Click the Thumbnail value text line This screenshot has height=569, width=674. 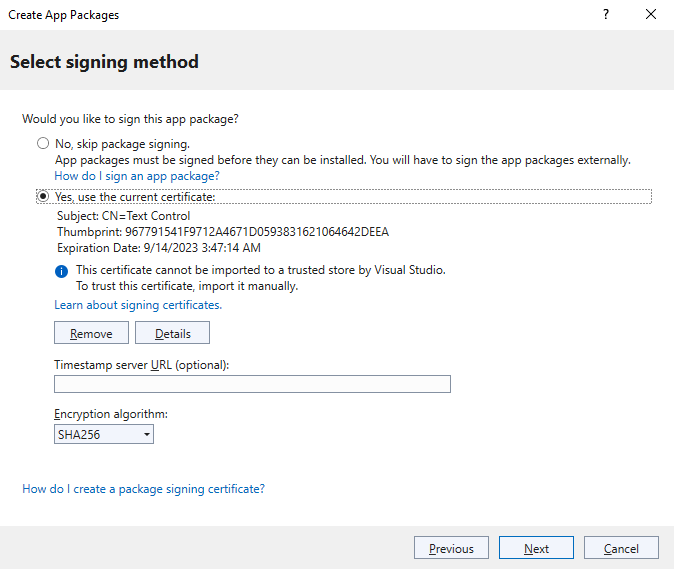pyautogui.click(x=223, y=232)
